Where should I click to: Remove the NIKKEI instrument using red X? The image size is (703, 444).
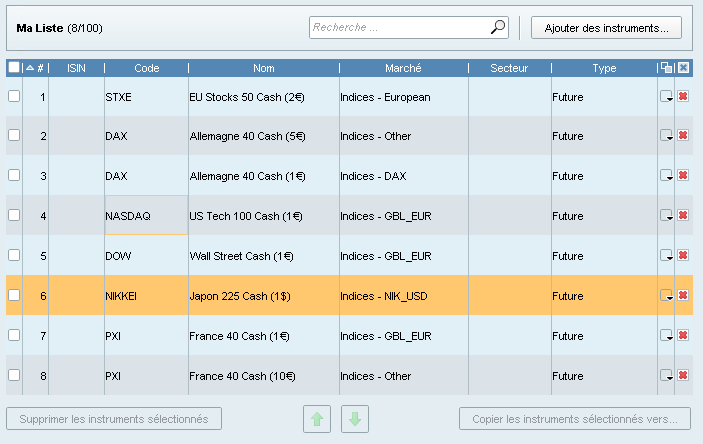coord(683,295)
